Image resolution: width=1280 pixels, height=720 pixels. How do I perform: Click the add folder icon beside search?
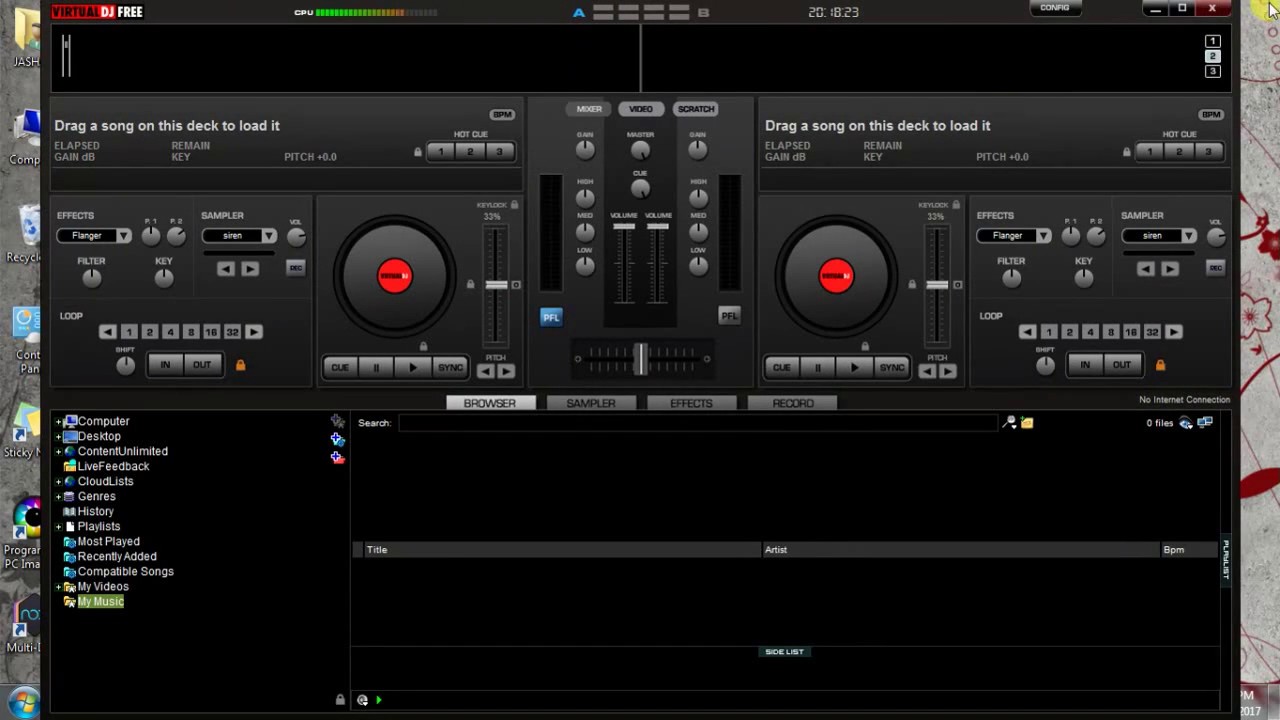(x=1027, y=423)
